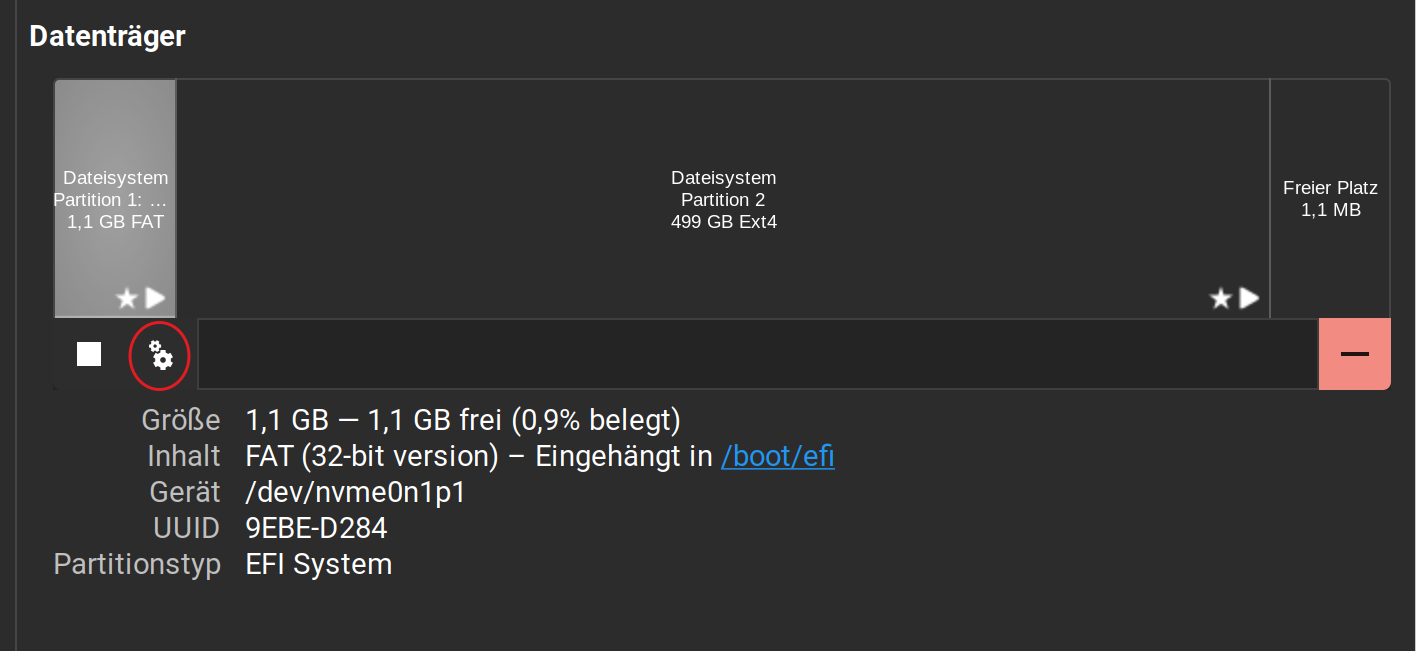
Task: Open the /boot/efi mount point link
Action: (777, 456)
